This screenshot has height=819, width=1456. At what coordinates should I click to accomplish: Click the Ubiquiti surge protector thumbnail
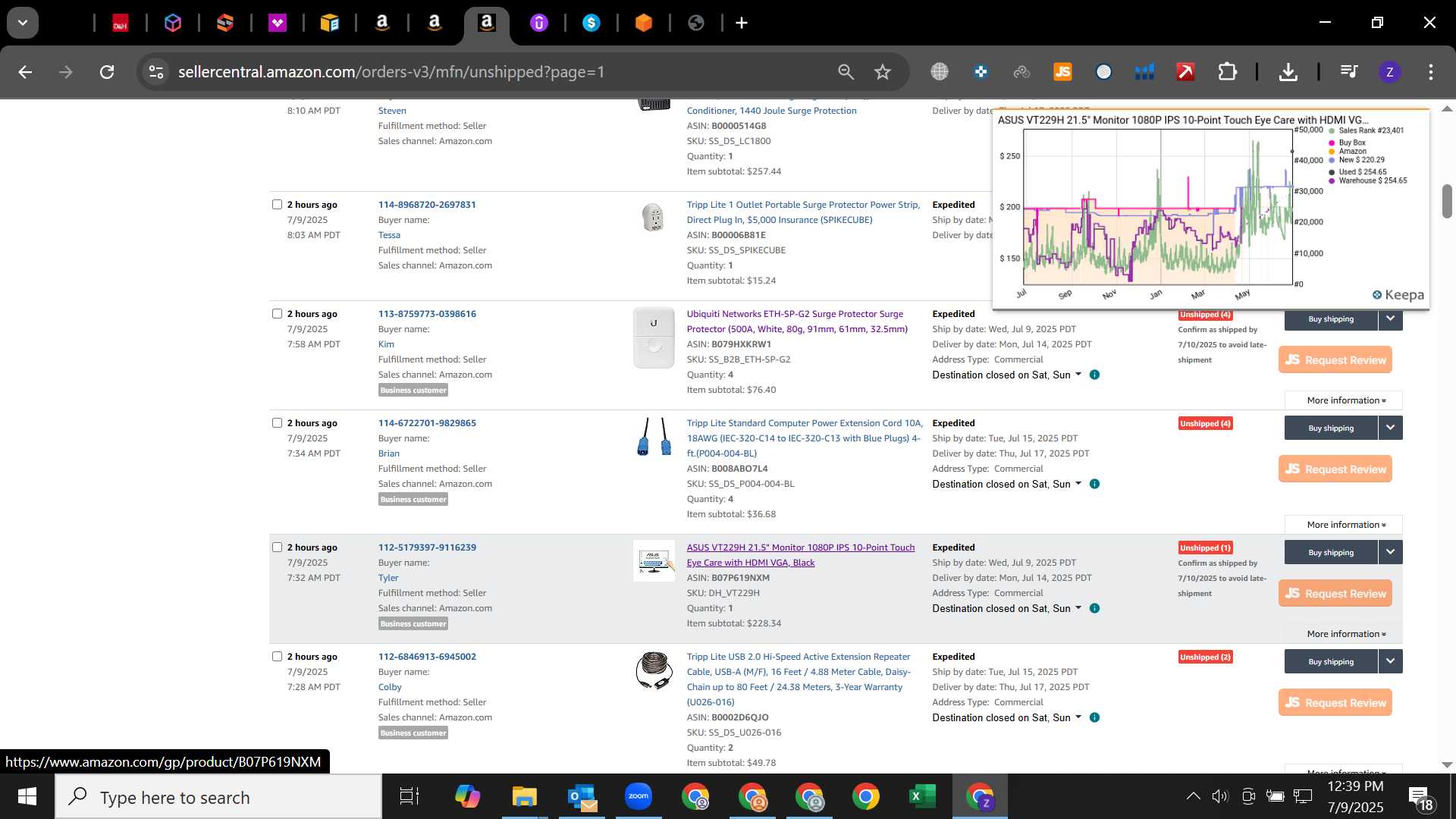coord(654,337)
